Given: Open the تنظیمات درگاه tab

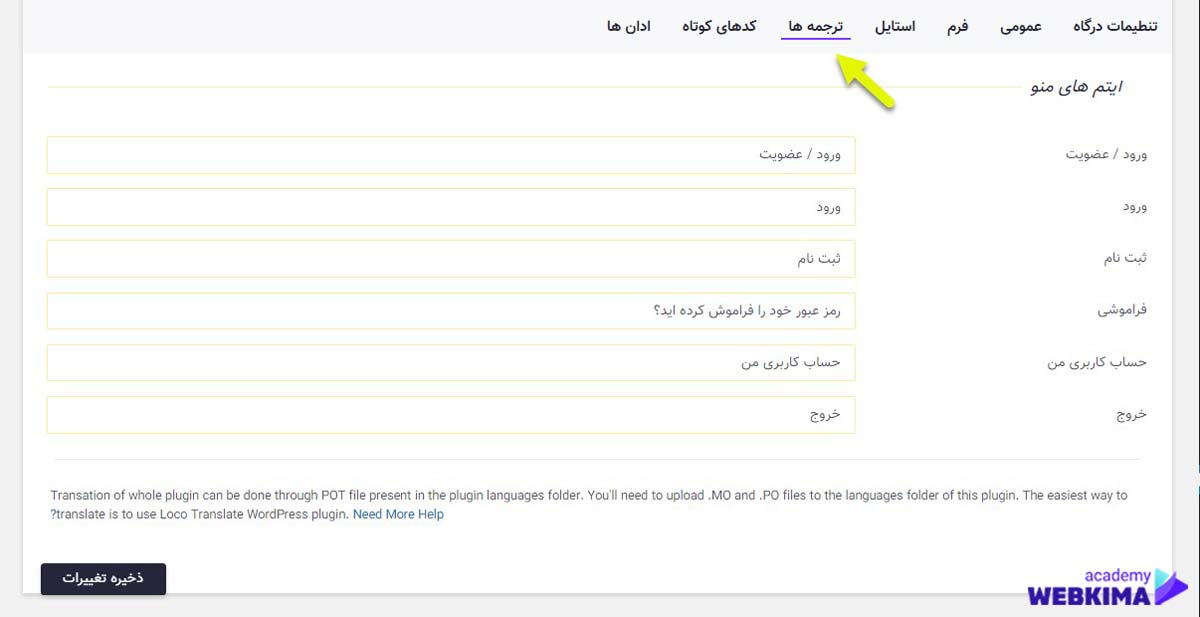Looking at the screenshot, I should [x=1115, y=26].
